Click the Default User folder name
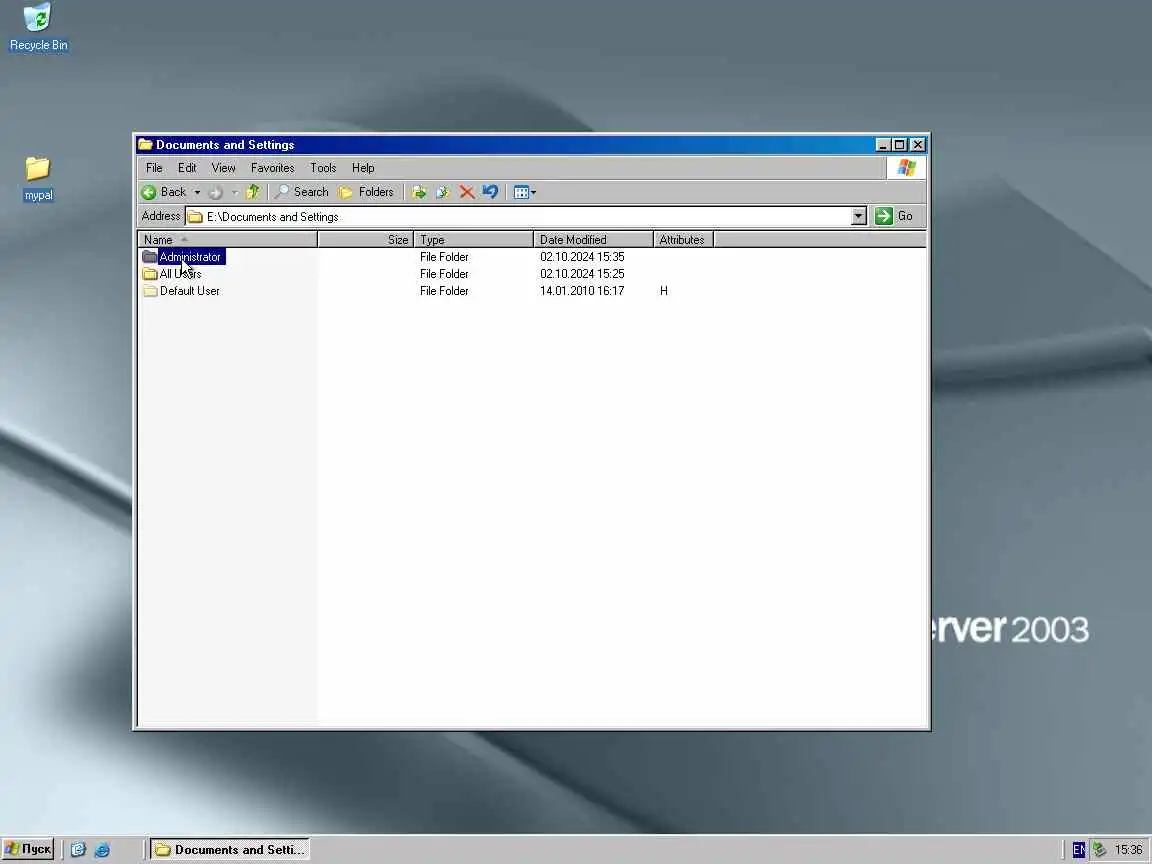 coord(190,291)
